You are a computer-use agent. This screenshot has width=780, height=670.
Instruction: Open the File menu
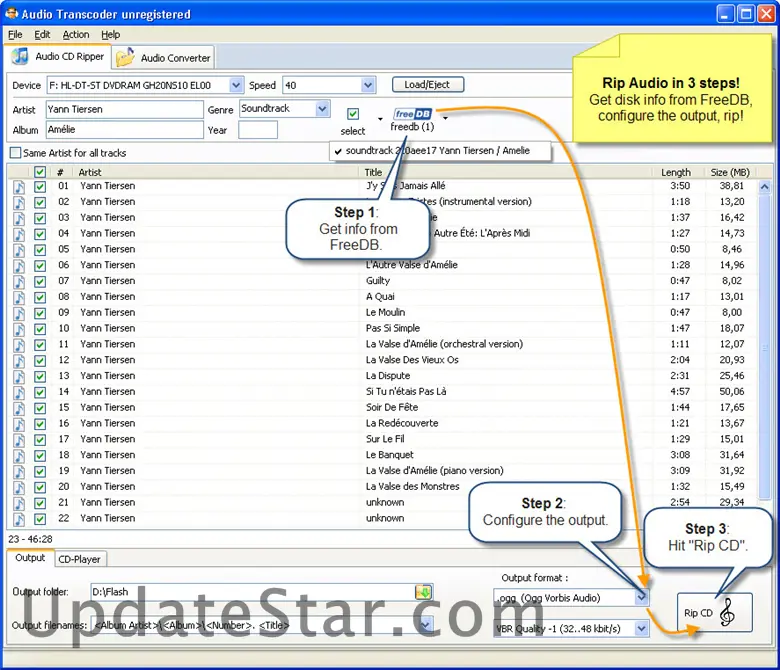tap(15, 34)
